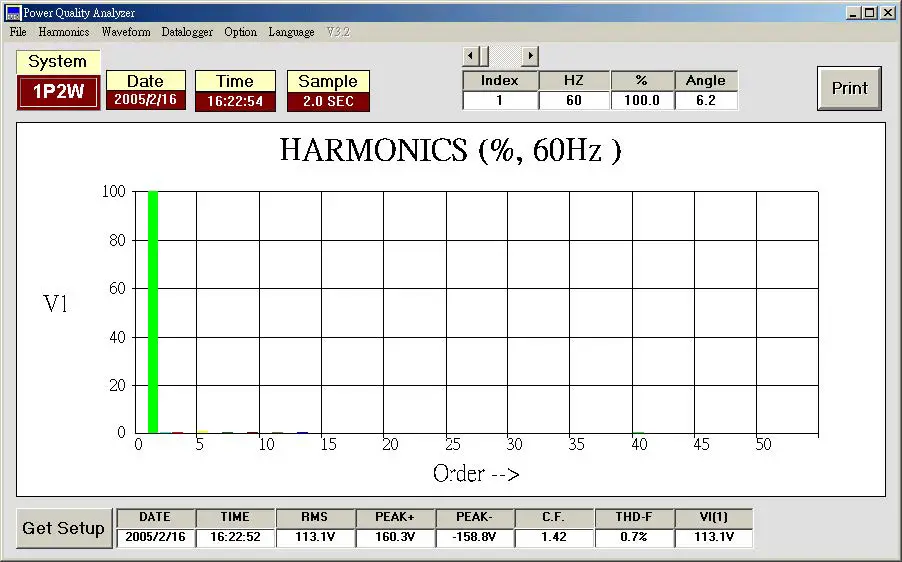This screenshot has width=902, height=562.
Task: Click the Order --> axis label
Action: pos(476,473)
